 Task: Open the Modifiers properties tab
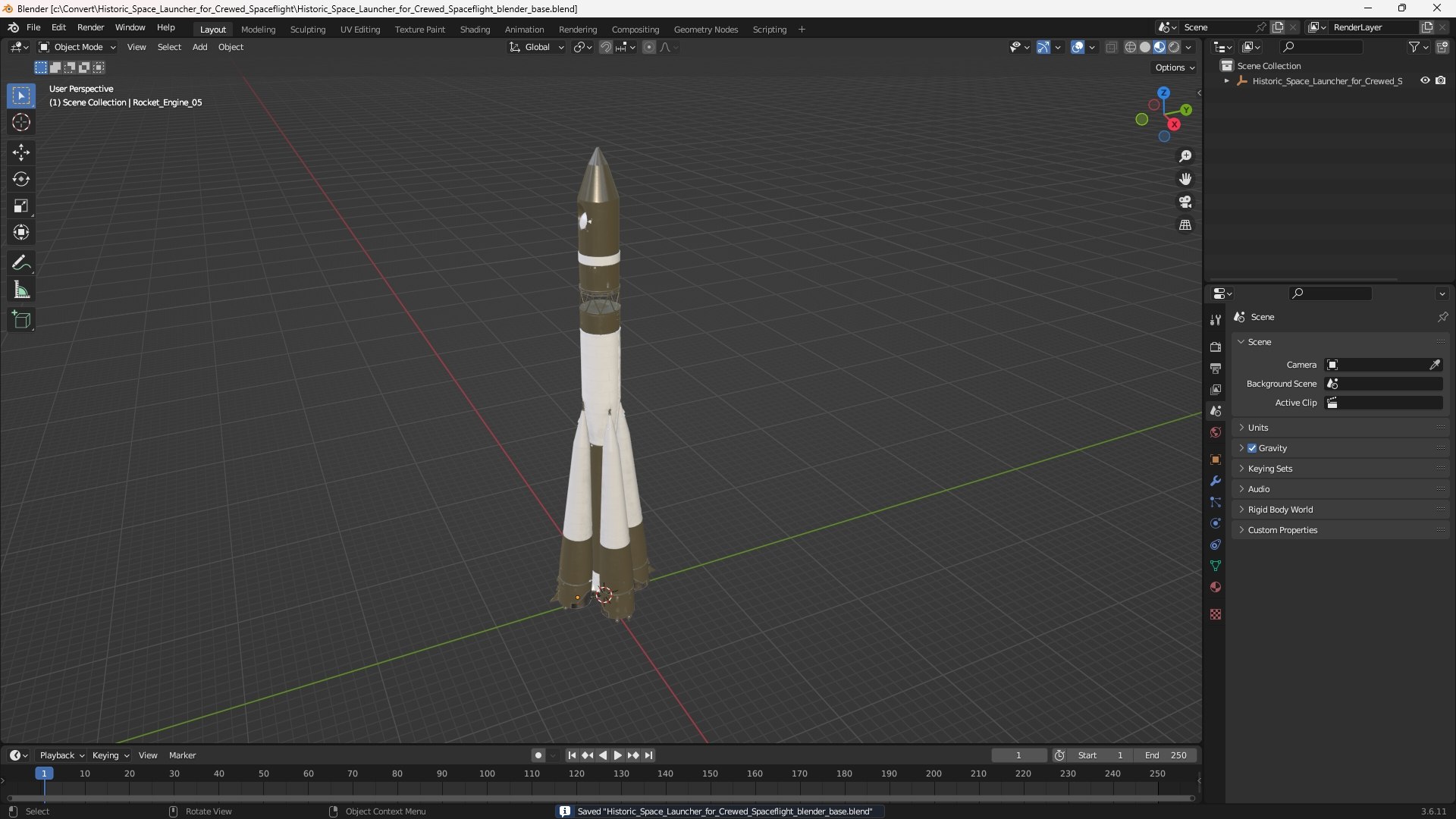[x=1216, y=481]
